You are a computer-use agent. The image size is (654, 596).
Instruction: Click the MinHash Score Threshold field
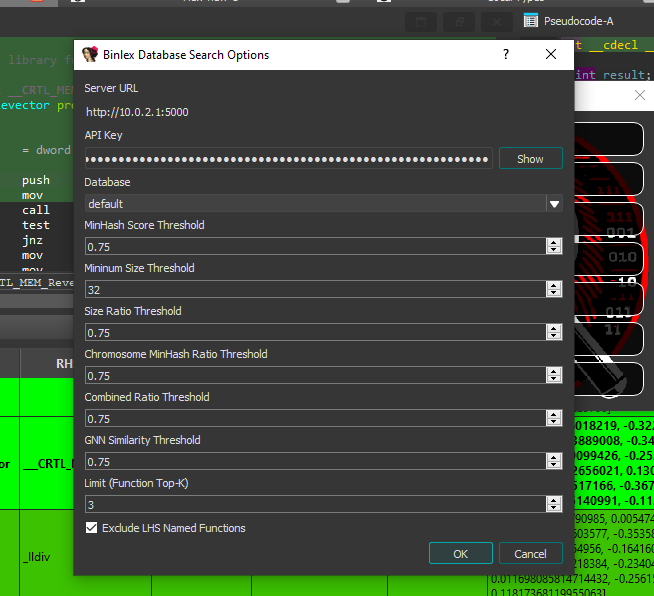point(315,247)
